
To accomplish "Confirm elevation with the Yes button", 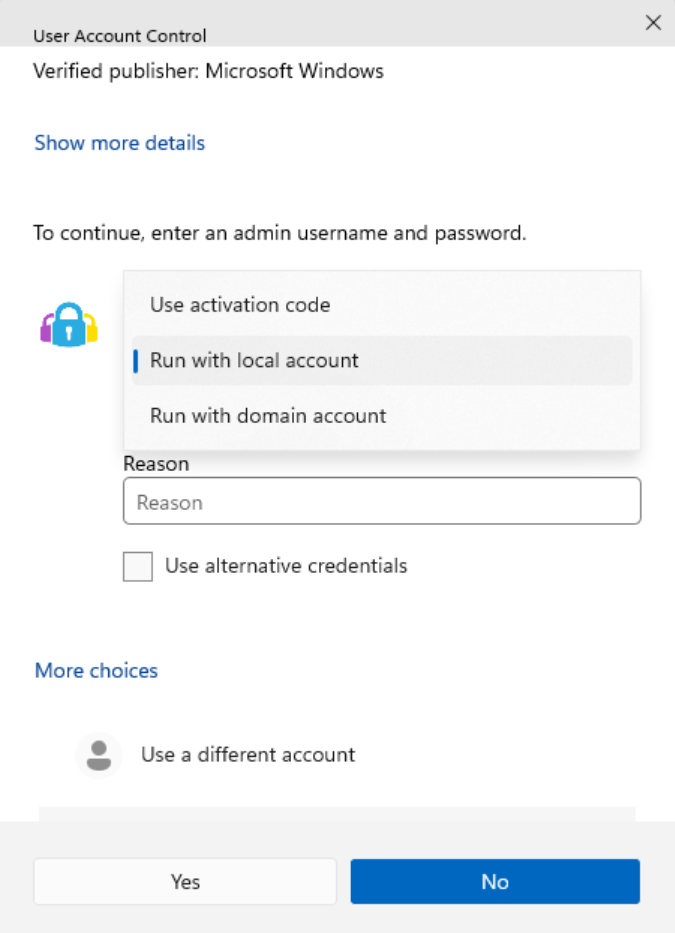I will (x=184, y=881).
